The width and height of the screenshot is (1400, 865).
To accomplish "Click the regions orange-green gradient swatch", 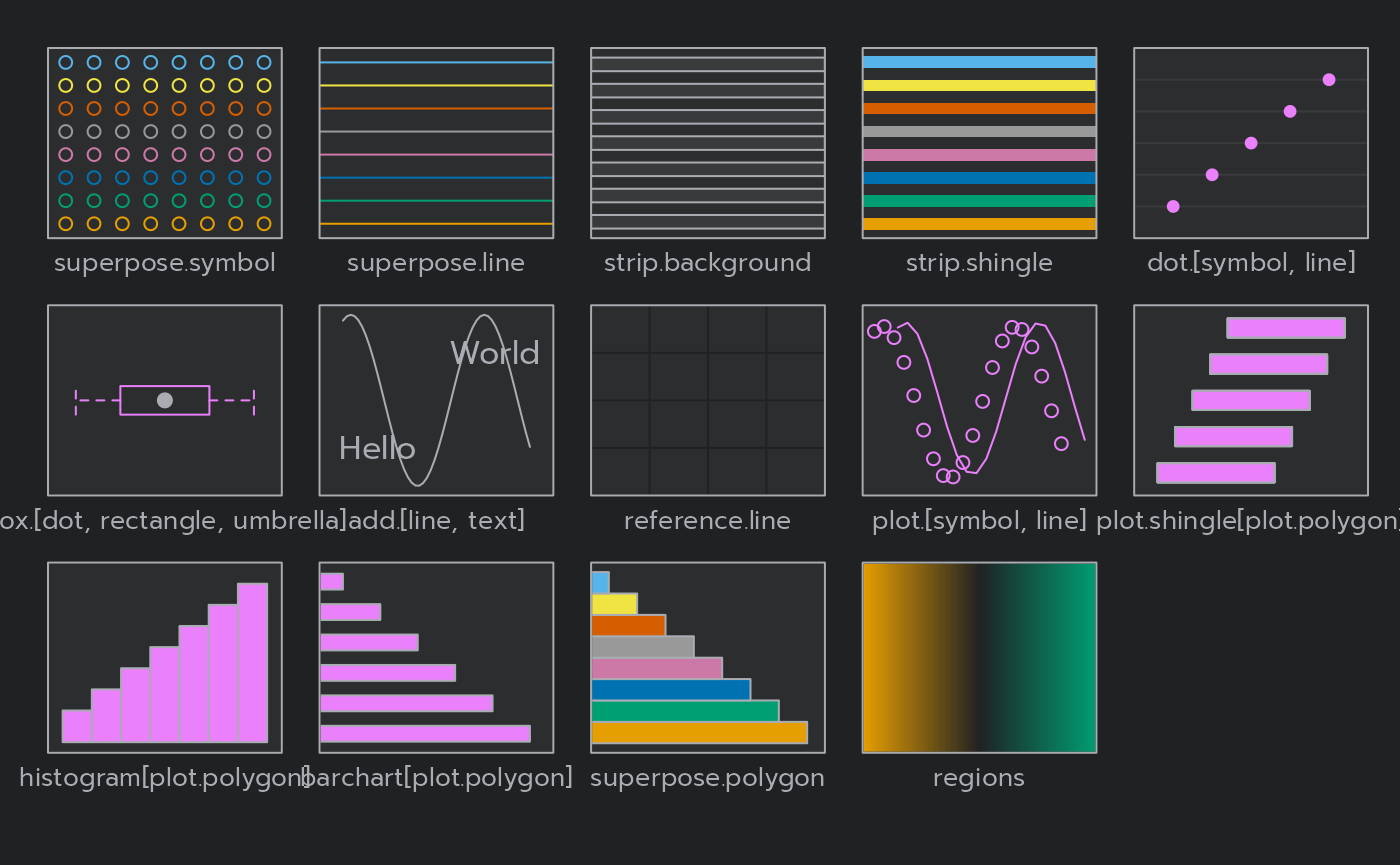I will pyautogui.click(x=978, y=656).
